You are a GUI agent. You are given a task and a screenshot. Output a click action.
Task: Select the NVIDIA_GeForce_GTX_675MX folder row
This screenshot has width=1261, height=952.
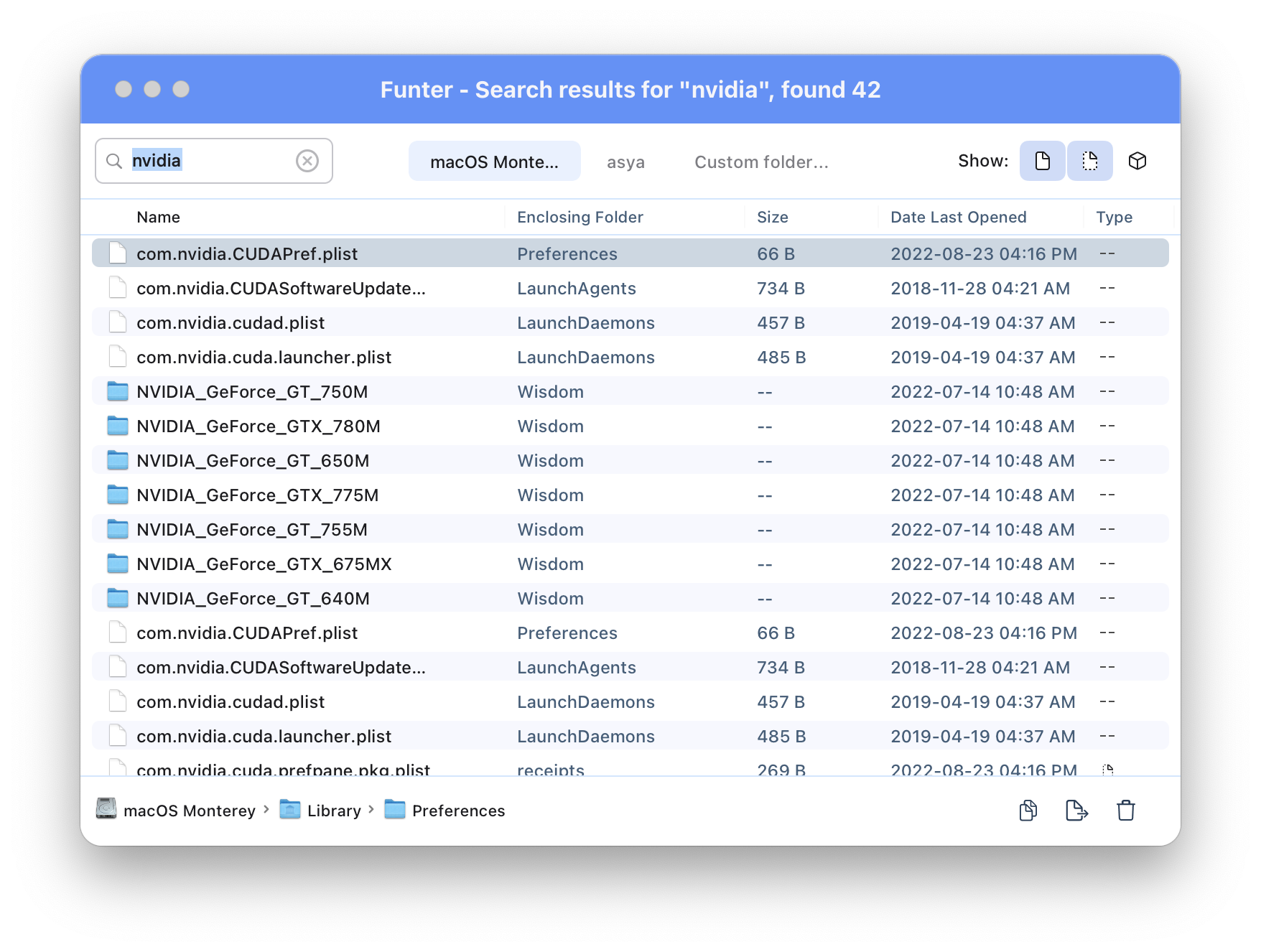(x=630, y=564)
